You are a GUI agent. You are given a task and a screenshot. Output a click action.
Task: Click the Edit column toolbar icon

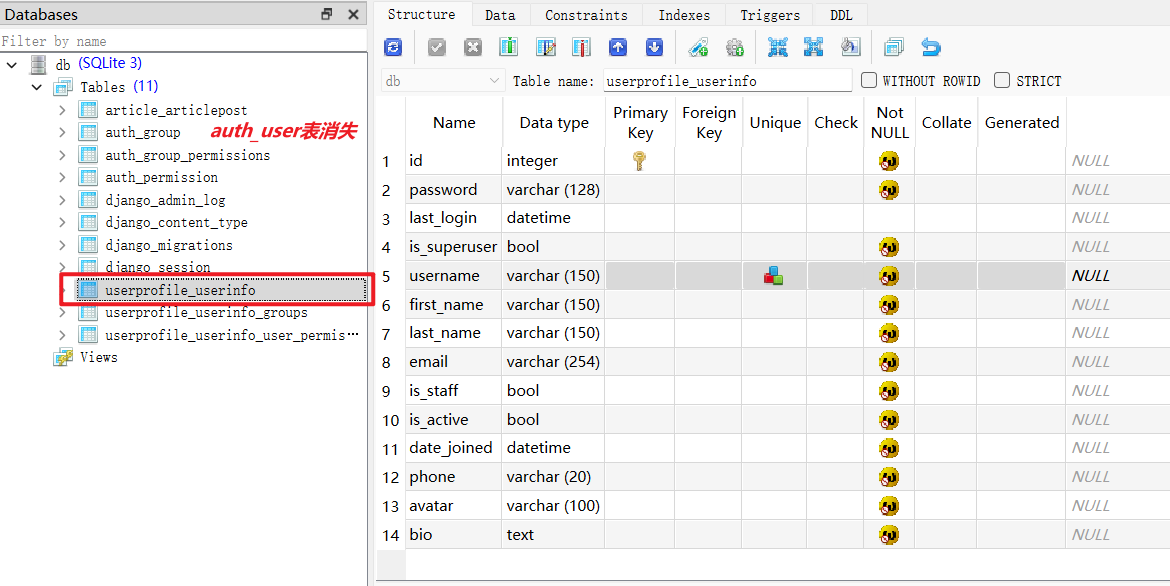pyautogui.click(x=545, y=47)
